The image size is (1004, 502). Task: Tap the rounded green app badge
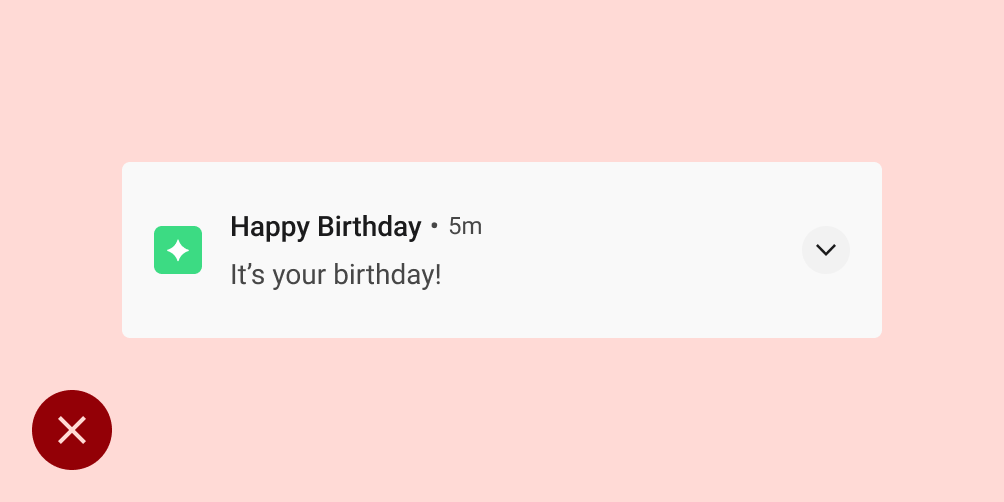click(x=178, y=250)
